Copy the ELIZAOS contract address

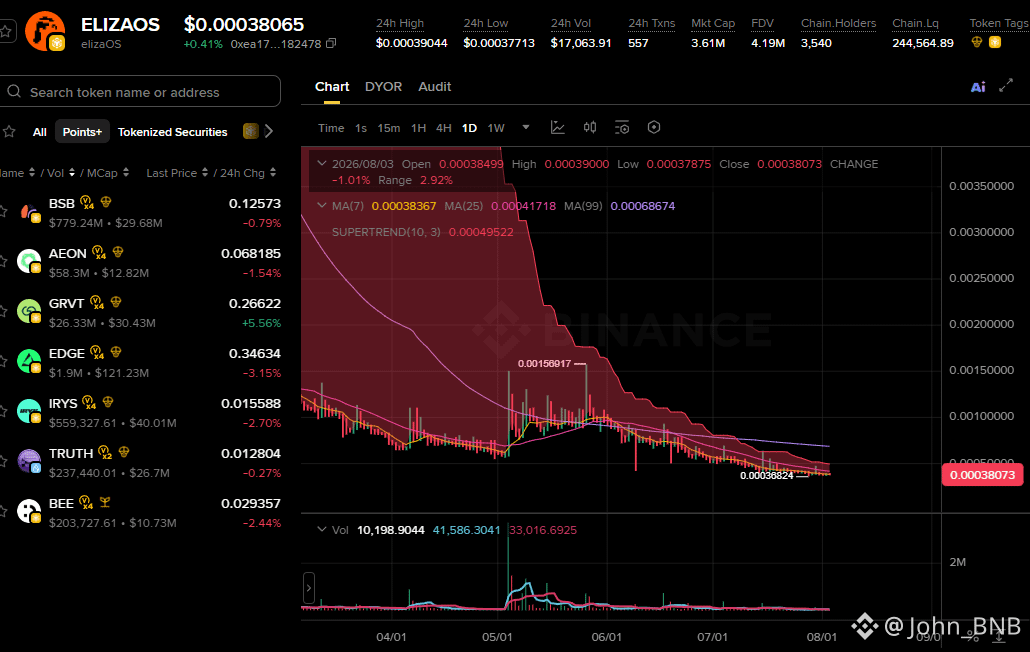[331, 43]
